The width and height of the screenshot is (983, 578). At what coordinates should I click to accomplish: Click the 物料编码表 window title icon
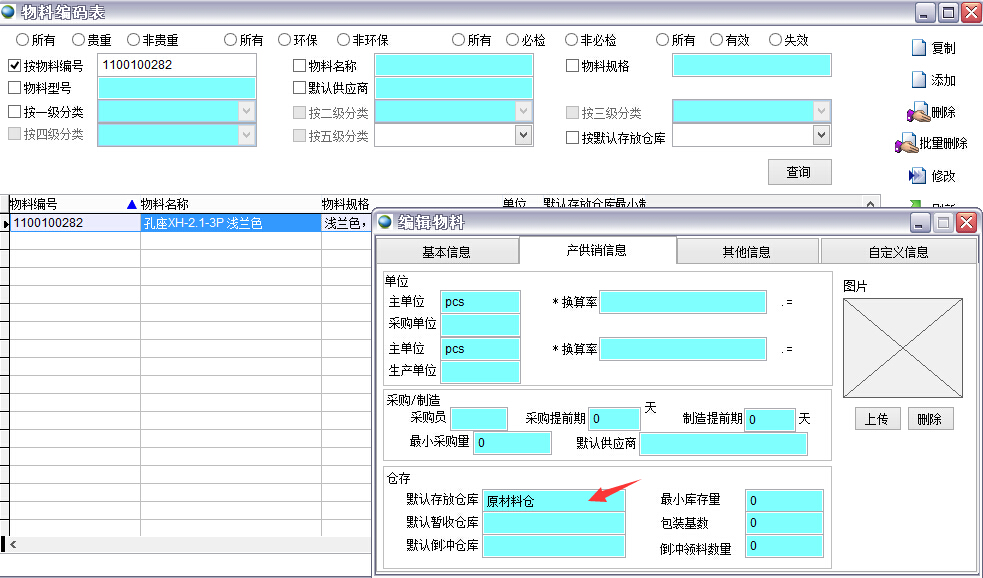click(9, 12)
